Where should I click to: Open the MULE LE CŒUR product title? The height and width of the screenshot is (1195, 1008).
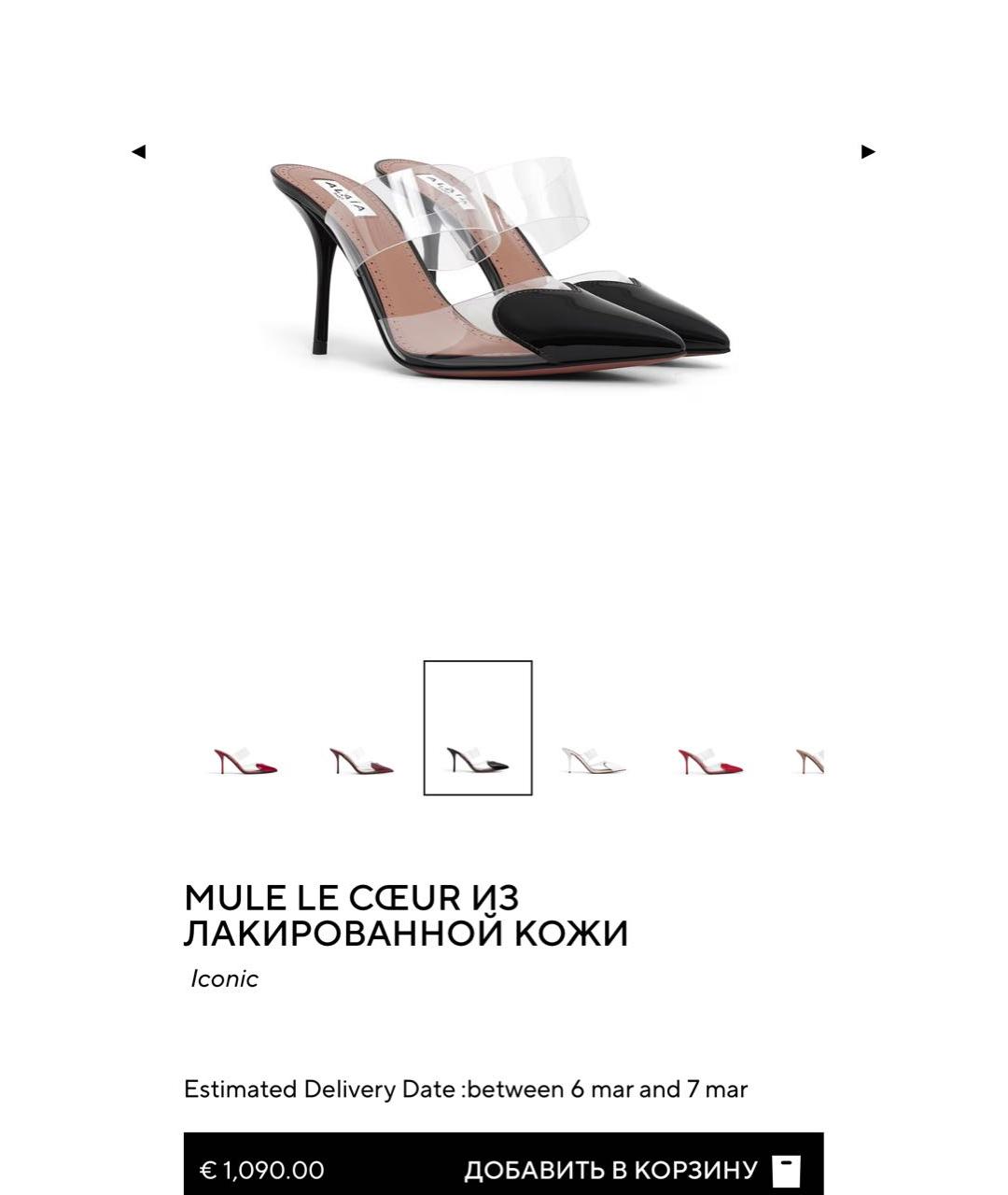406,915
